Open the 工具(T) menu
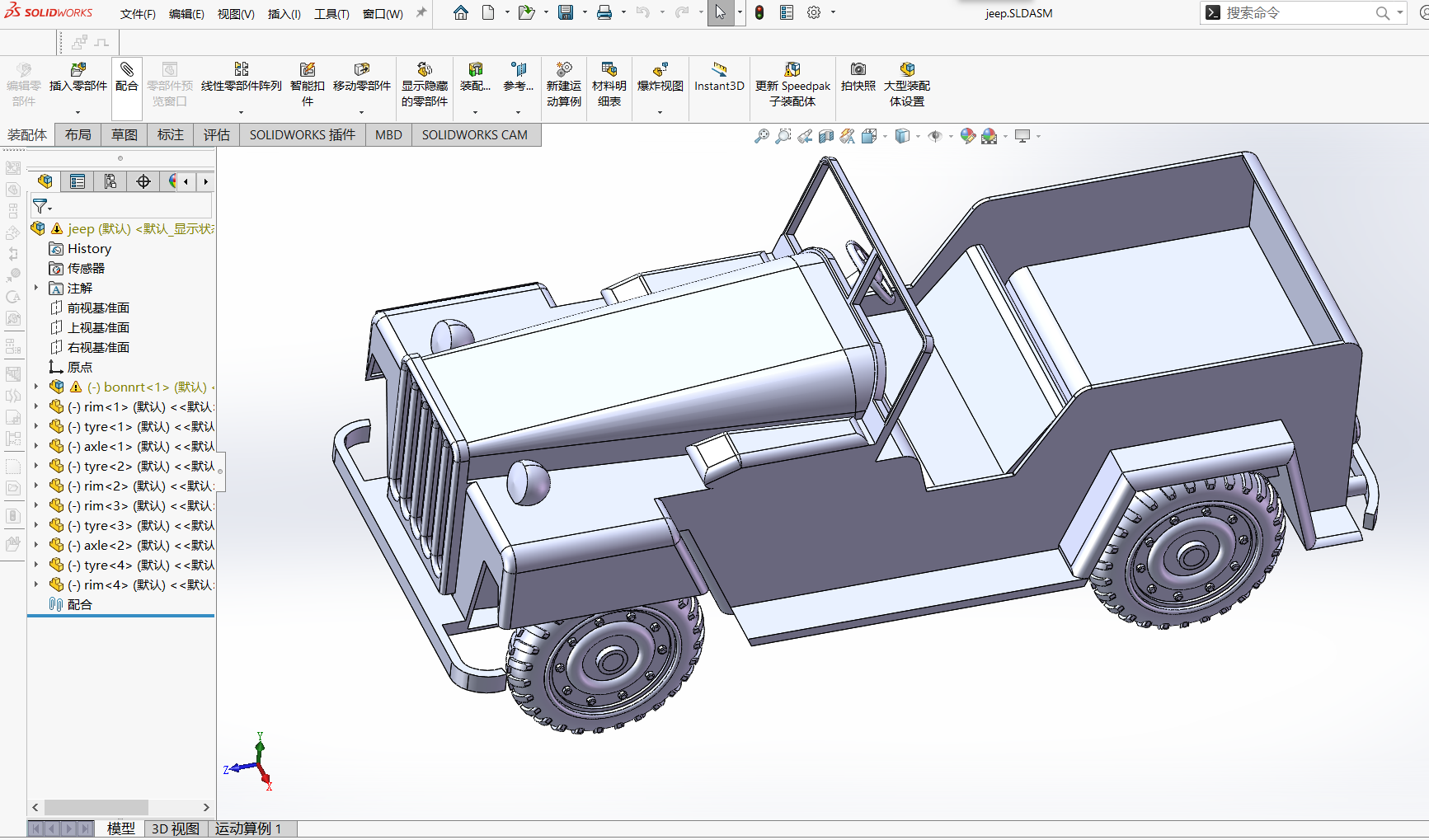This screenshot has width=1429, height=840. 331,13
